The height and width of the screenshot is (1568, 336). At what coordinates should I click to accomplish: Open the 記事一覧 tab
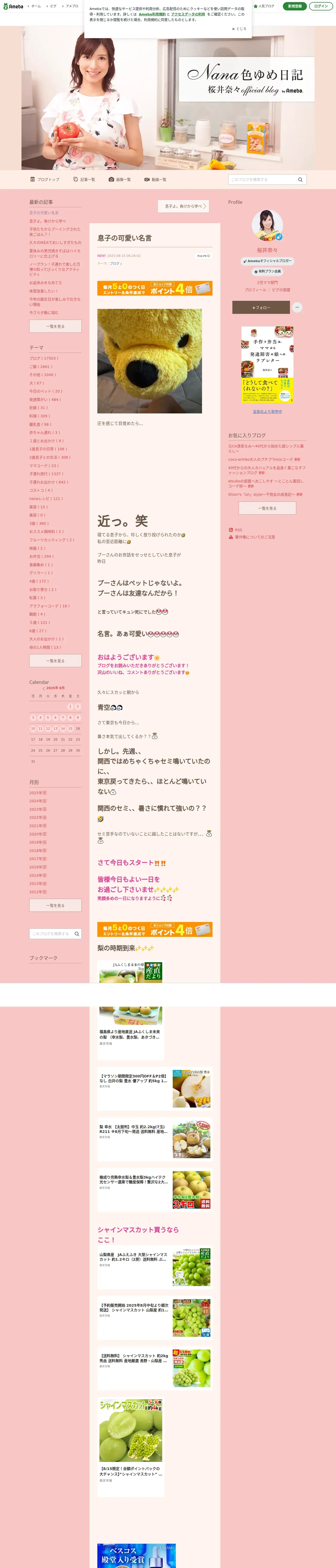(x=84, y=180)
